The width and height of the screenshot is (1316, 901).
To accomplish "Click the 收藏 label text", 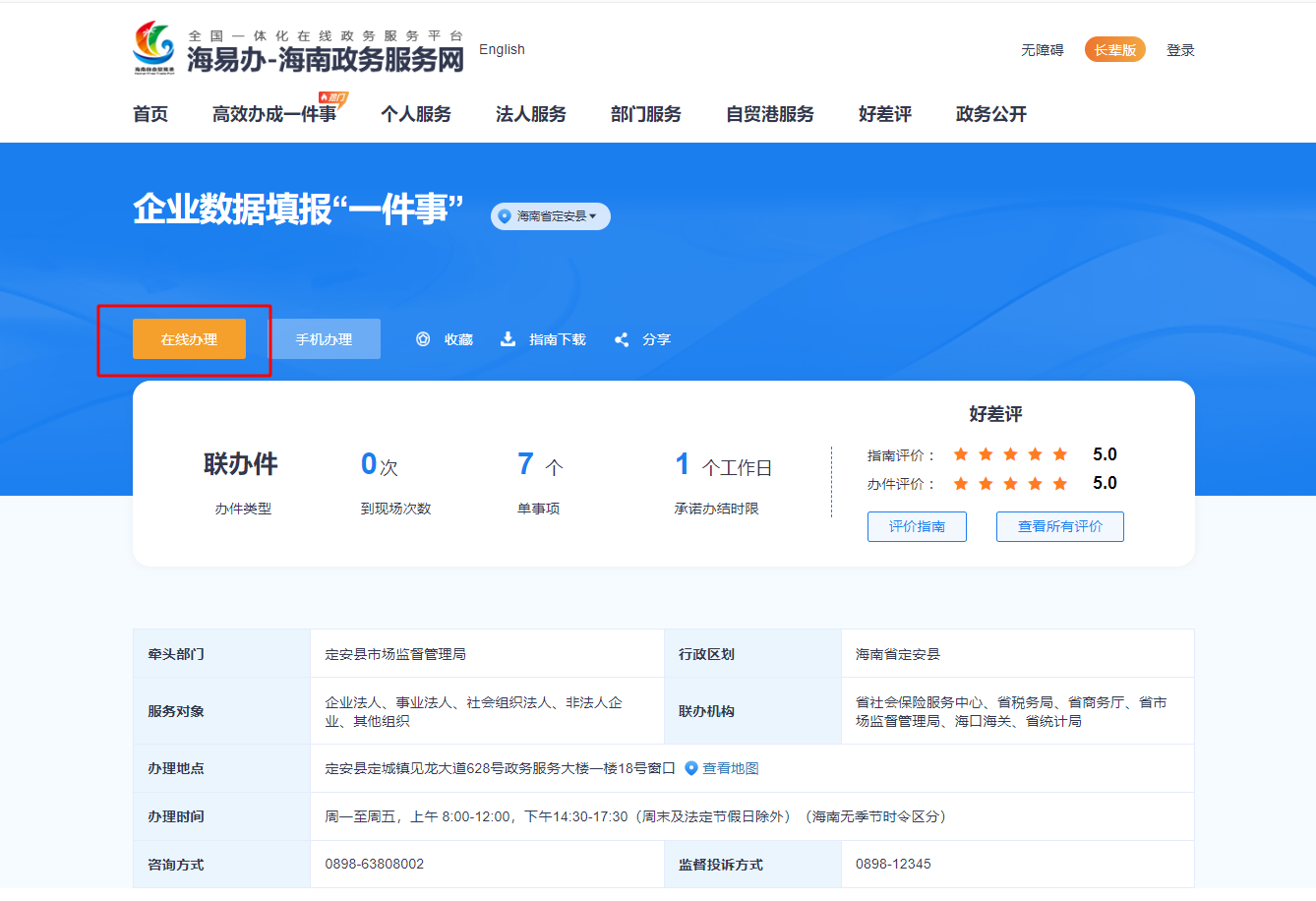I will tap(459, 339).
